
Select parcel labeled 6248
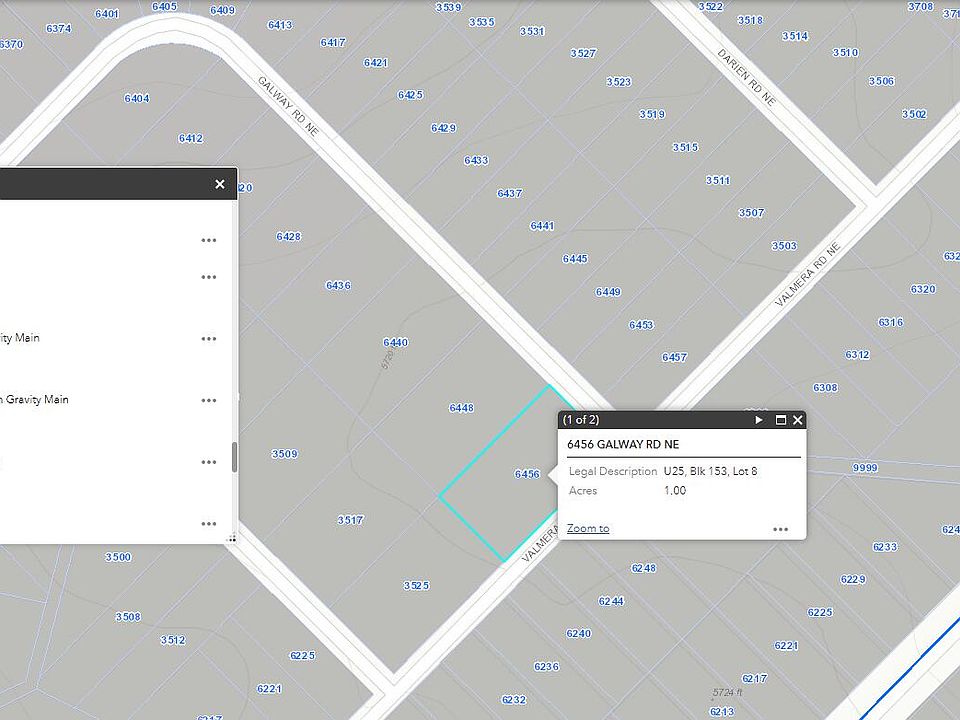coord(643,568)
